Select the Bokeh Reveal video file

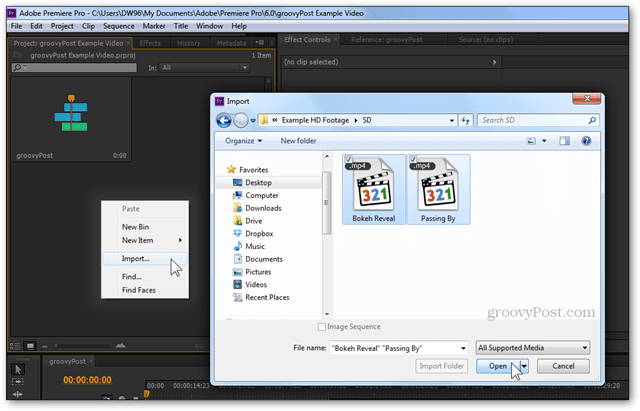pos(374,189)
